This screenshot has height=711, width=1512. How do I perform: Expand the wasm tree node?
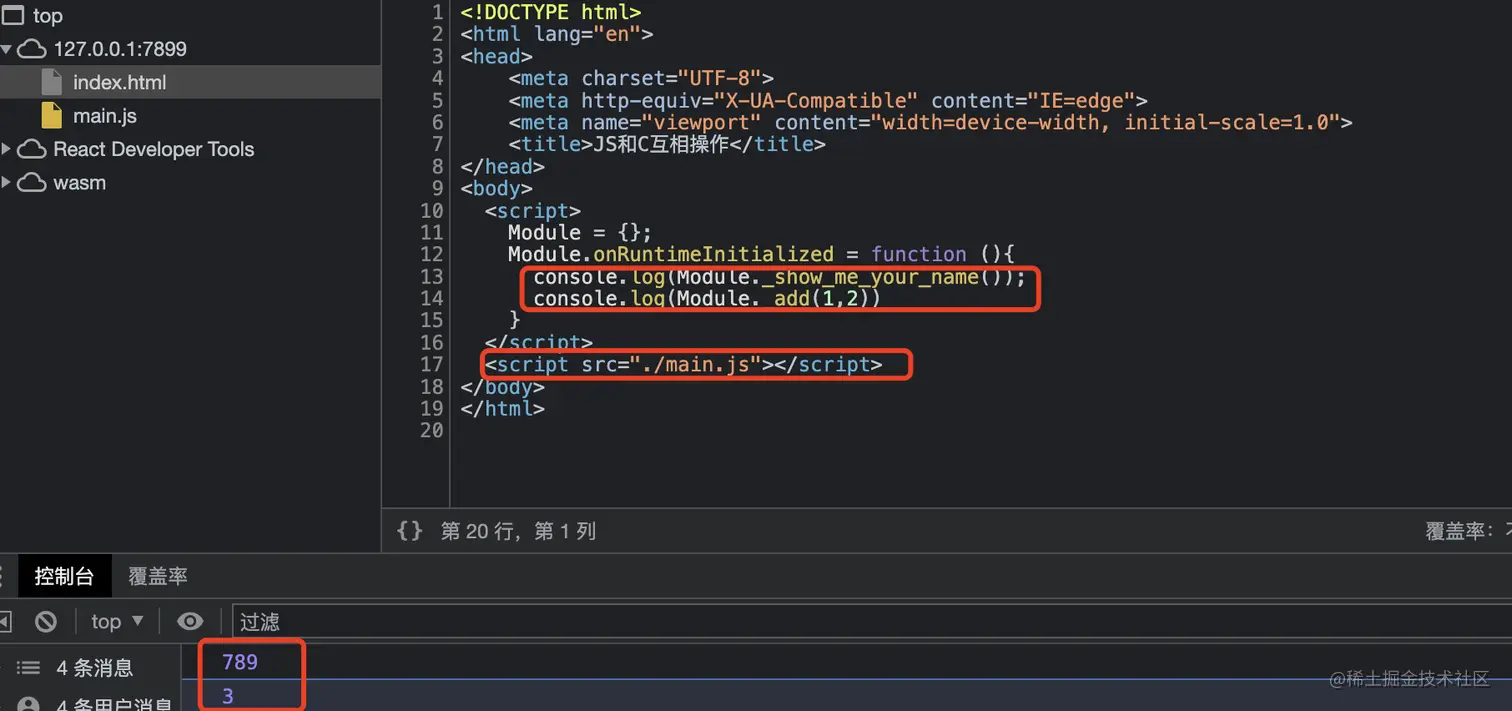pyautogui.click(x=6, y=183)
